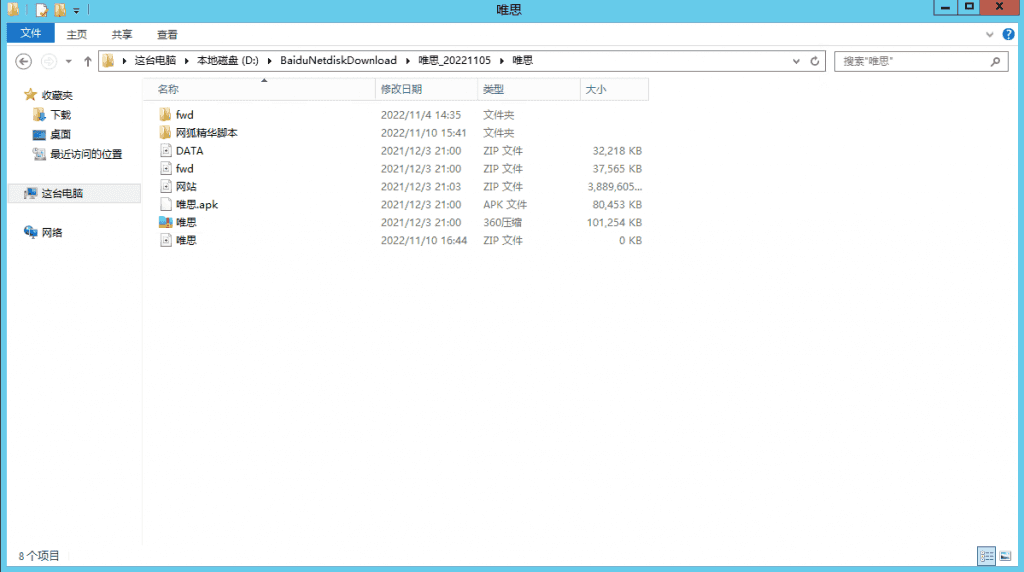The image size is (1024, 572).
Task: Sort by 名称 column header
Action: (259, 89)
